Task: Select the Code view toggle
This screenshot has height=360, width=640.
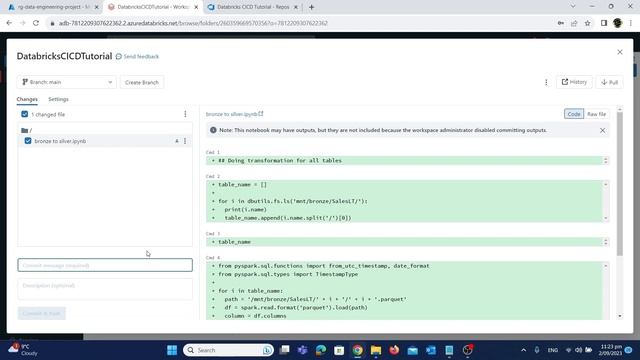Action: pos(574,114)
